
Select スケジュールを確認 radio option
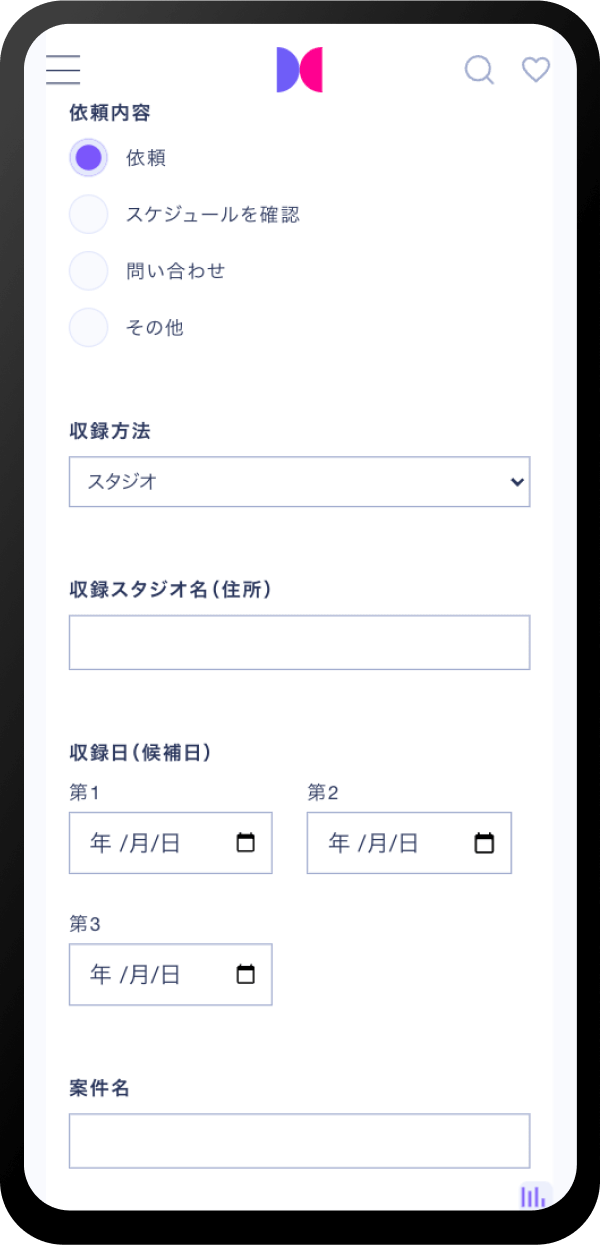click(88, 214)
